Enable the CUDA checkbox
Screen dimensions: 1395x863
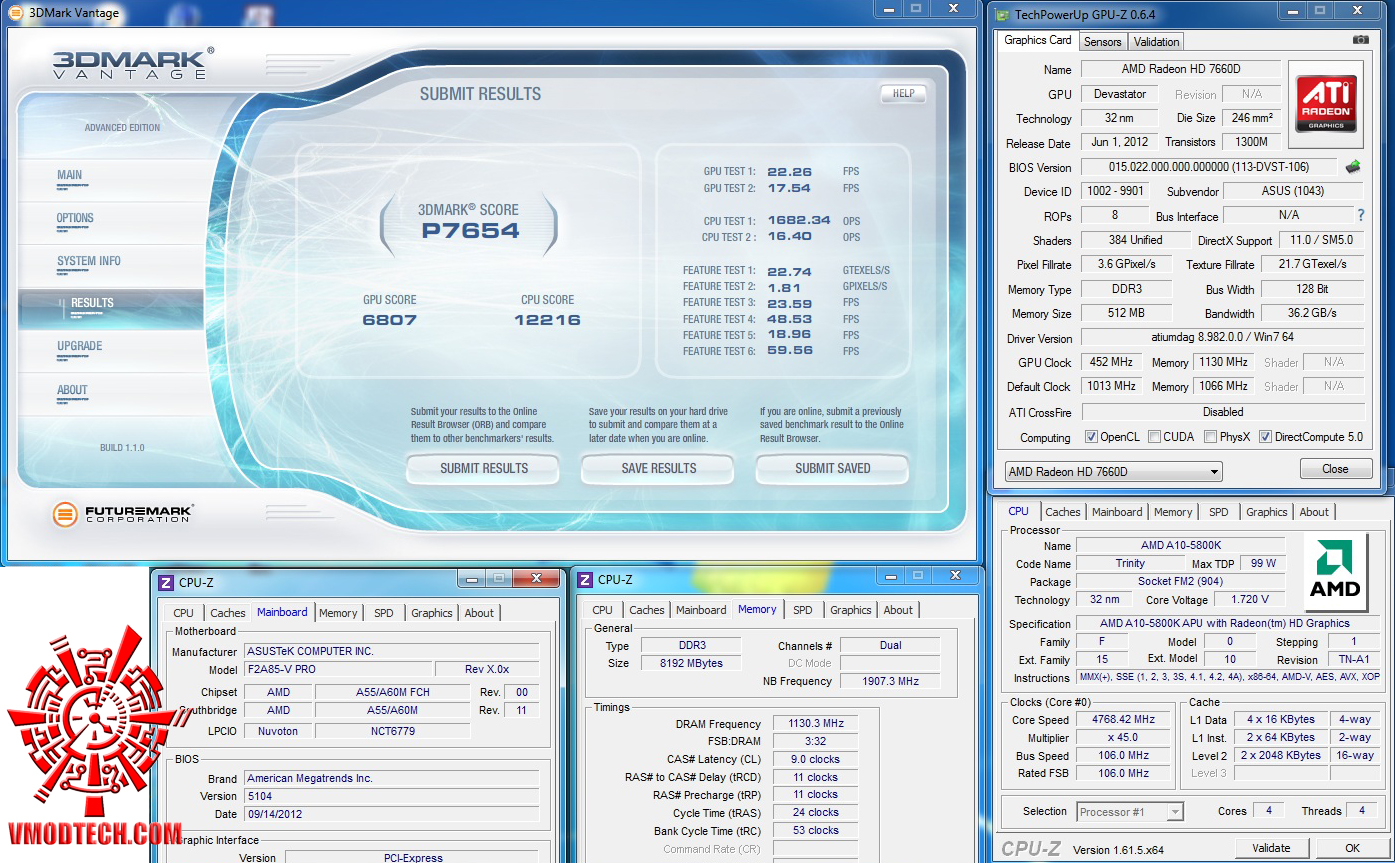point(1155,437)
